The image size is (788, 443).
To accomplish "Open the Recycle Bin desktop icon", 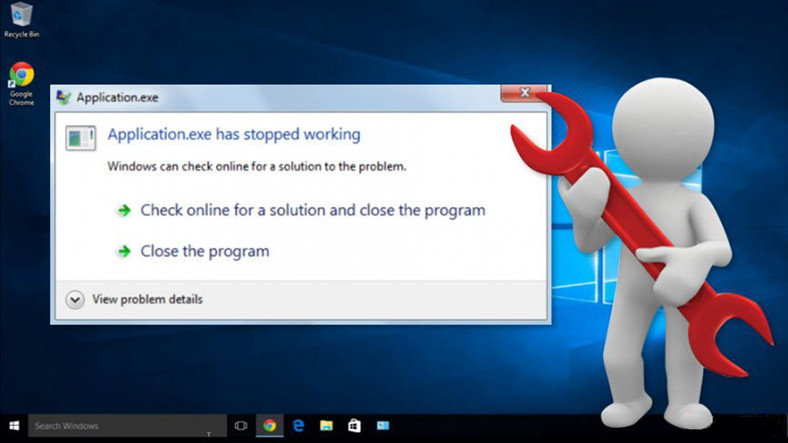I will [20, 17].
